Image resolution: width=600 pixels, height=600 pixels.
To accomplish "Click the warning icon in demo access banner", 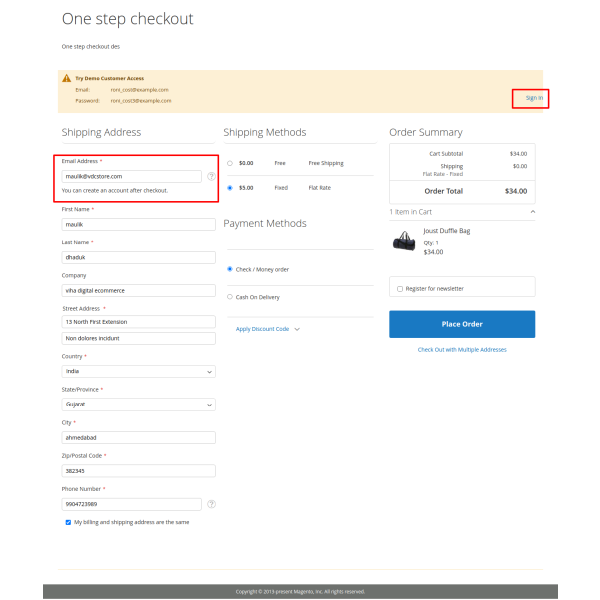I will point(66,77).
